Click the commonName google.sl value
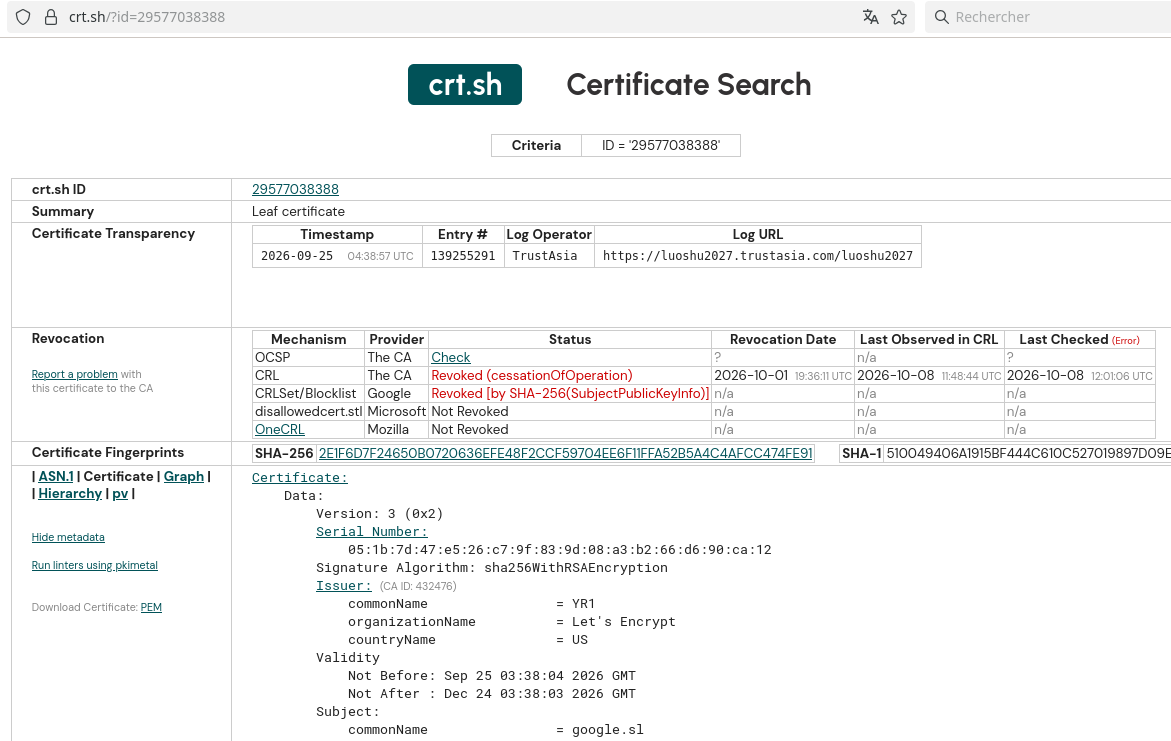1171x741 pixels. click(x=608, y=730)
